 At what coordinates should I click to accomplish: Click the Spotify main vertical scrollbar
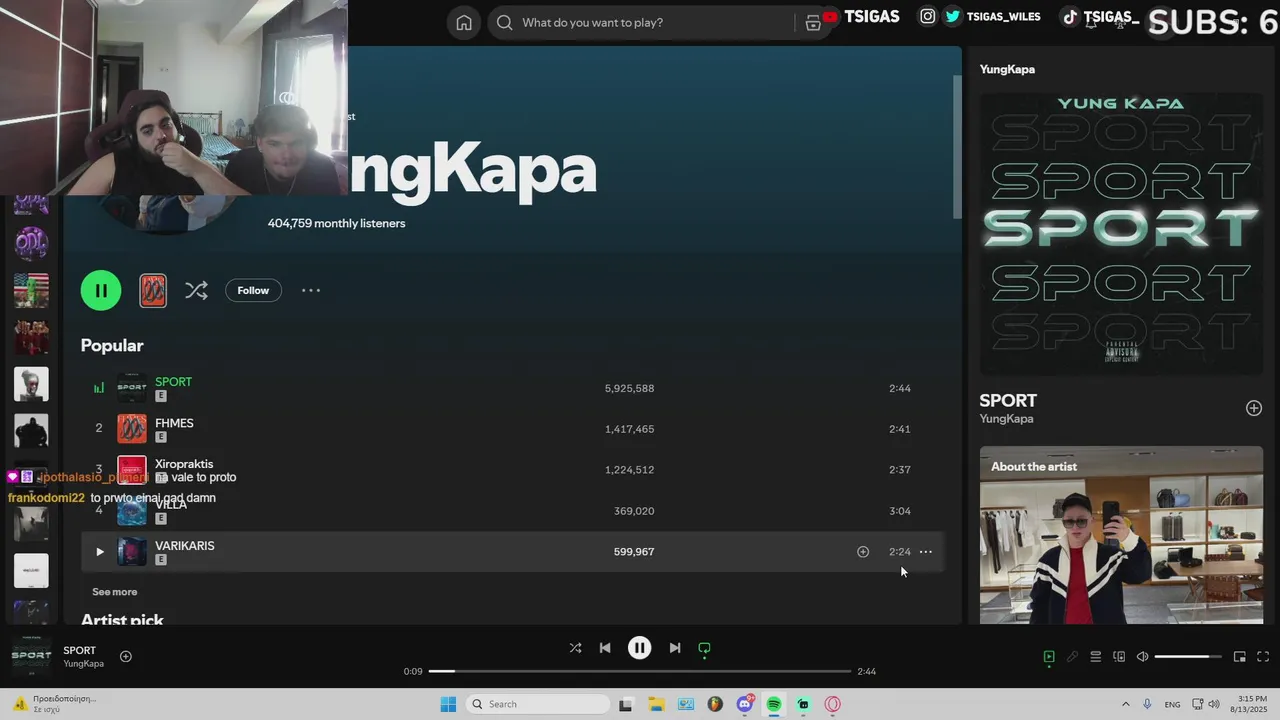[x=957, y=145]
